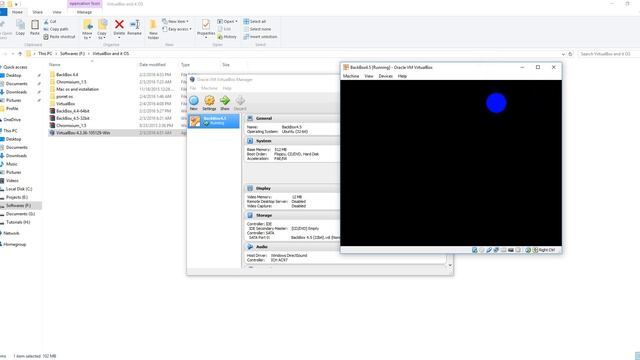
Task: Sort files by Name column header
Action: point(55,64)
